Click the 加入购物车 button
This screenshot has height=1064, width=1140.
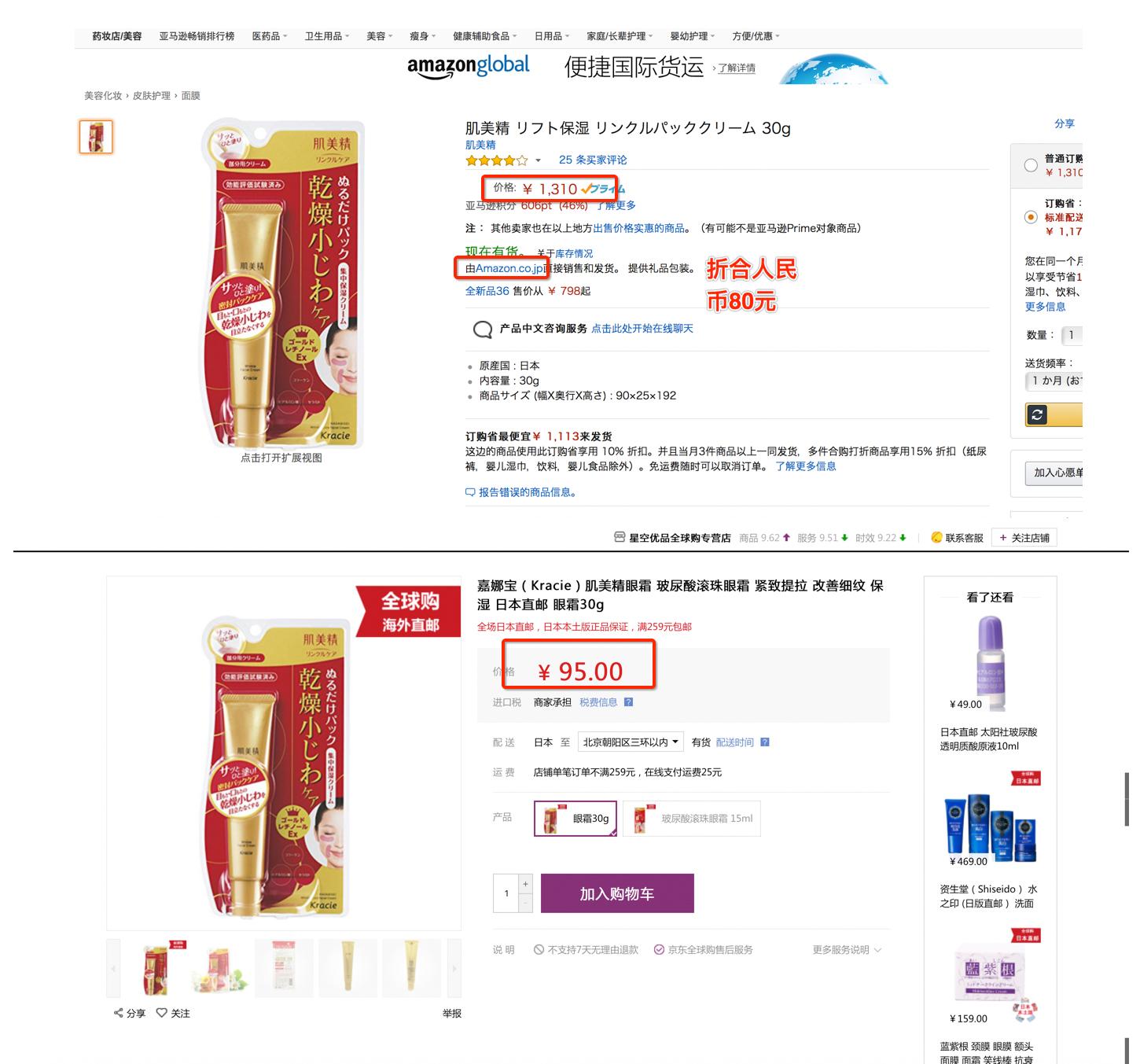tap(617, 893)
